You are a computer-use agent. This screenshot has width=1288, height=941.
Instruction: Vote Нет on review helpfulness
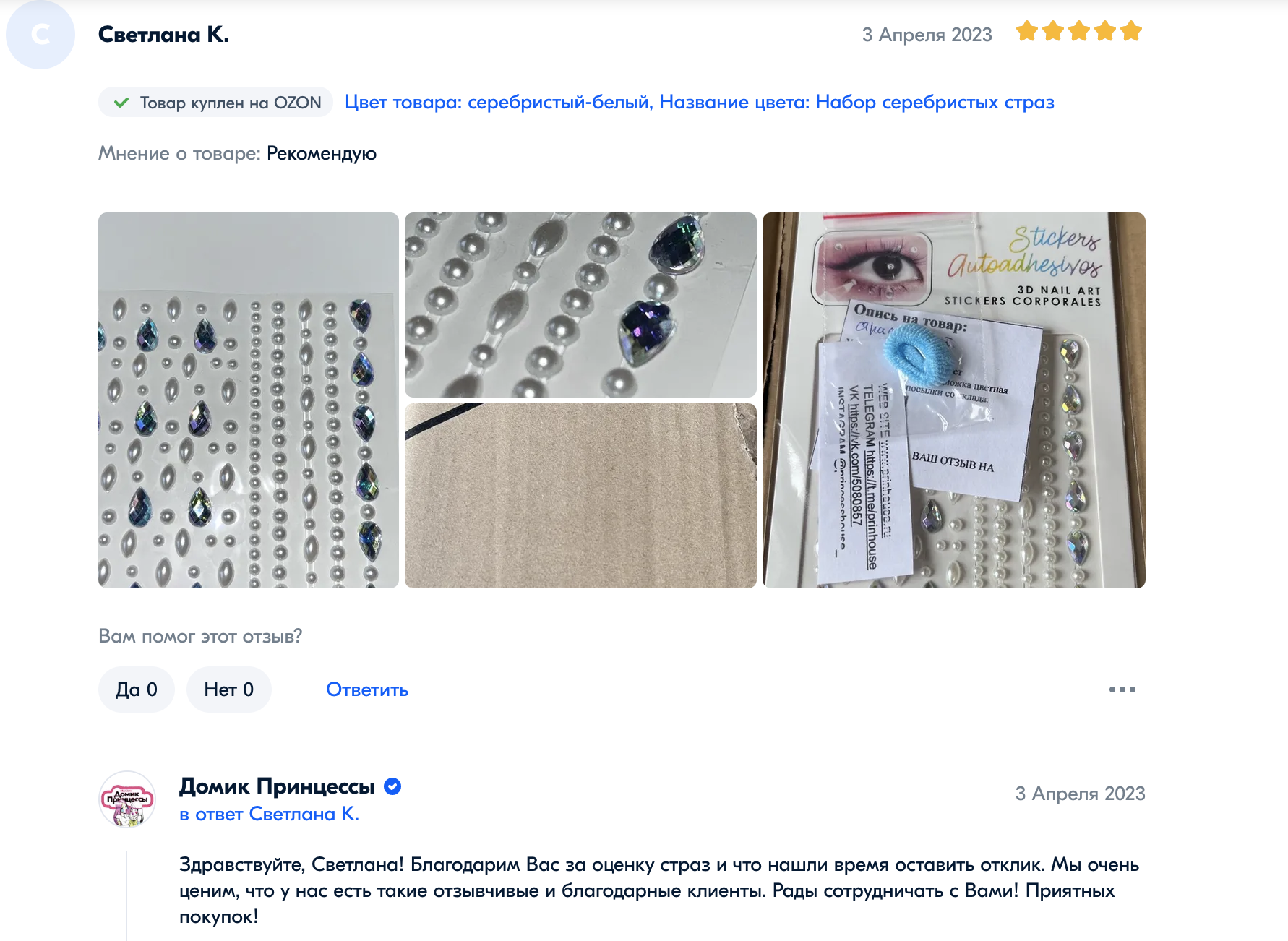coord(229,689)
